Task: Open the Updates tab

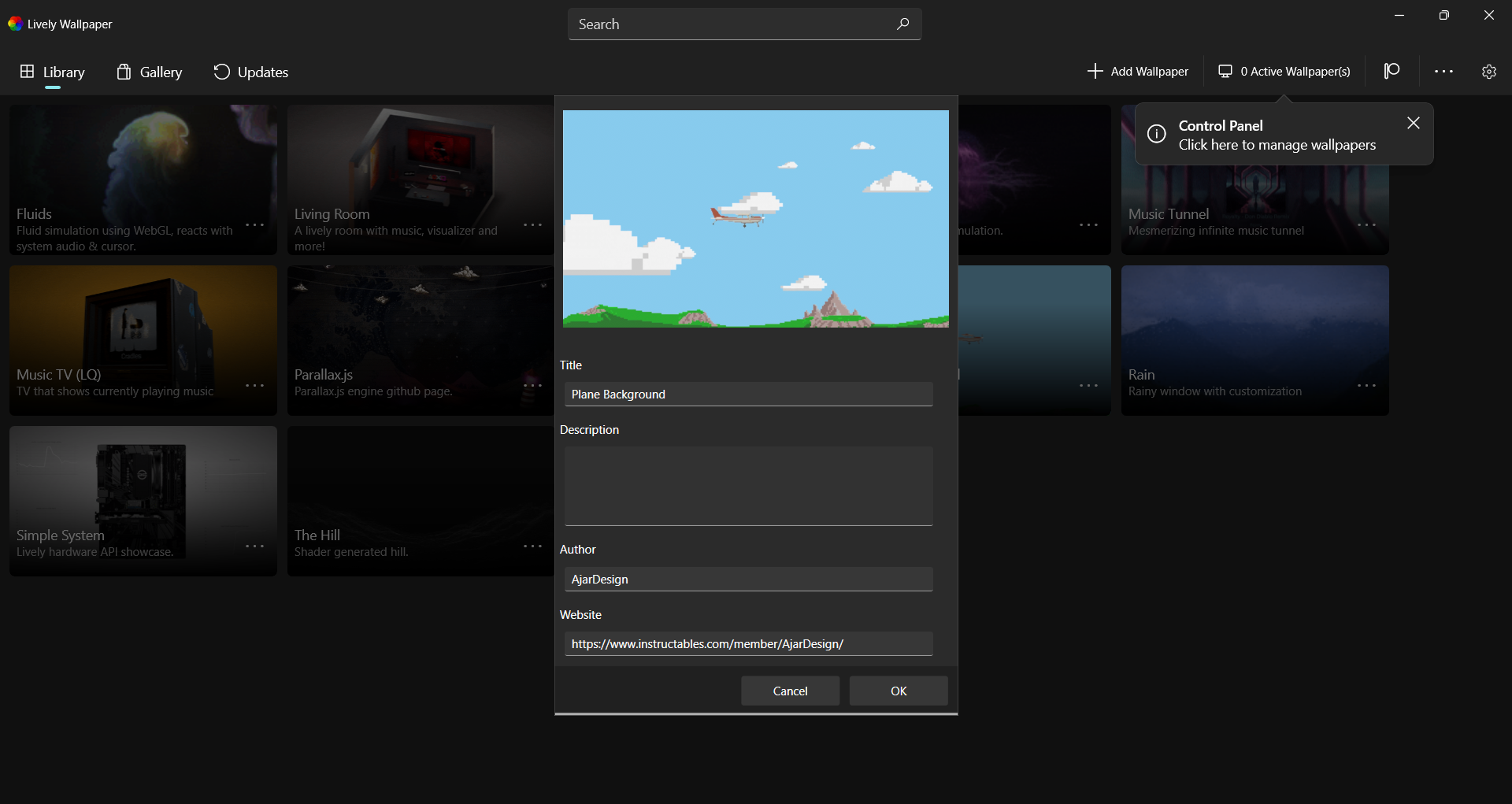Action: (251, 72)
